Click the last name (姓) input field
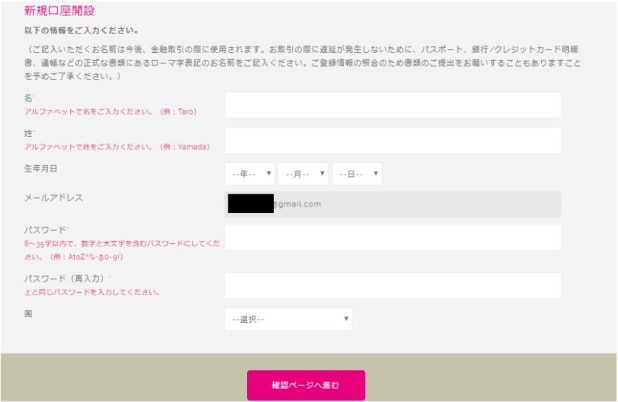The width and height of the screenshot is (618, 402). pos(393,140)
